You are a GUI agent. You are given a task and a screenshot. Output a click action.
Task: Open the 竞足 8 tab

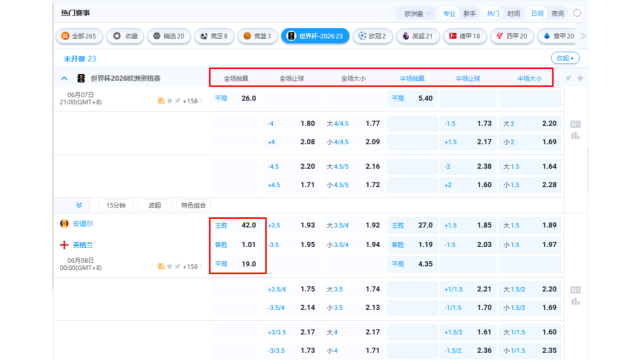(214, 36)
